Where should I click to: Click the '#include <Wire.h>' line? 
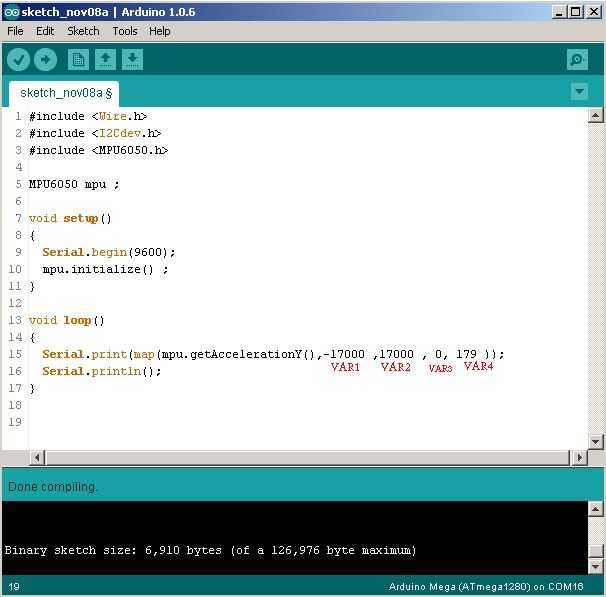88,116
